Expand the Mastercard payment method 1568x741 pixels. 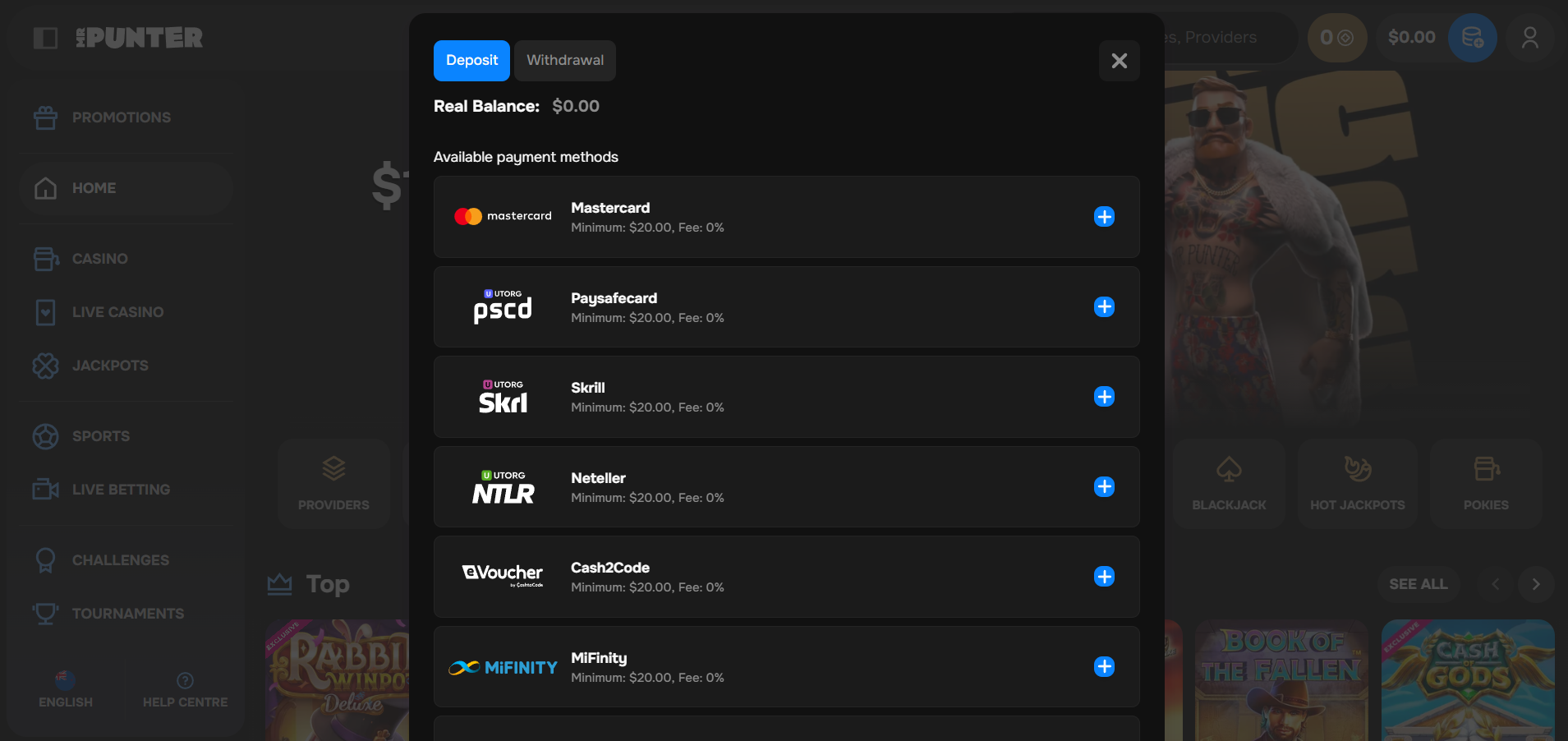(x=1104, y=217)
